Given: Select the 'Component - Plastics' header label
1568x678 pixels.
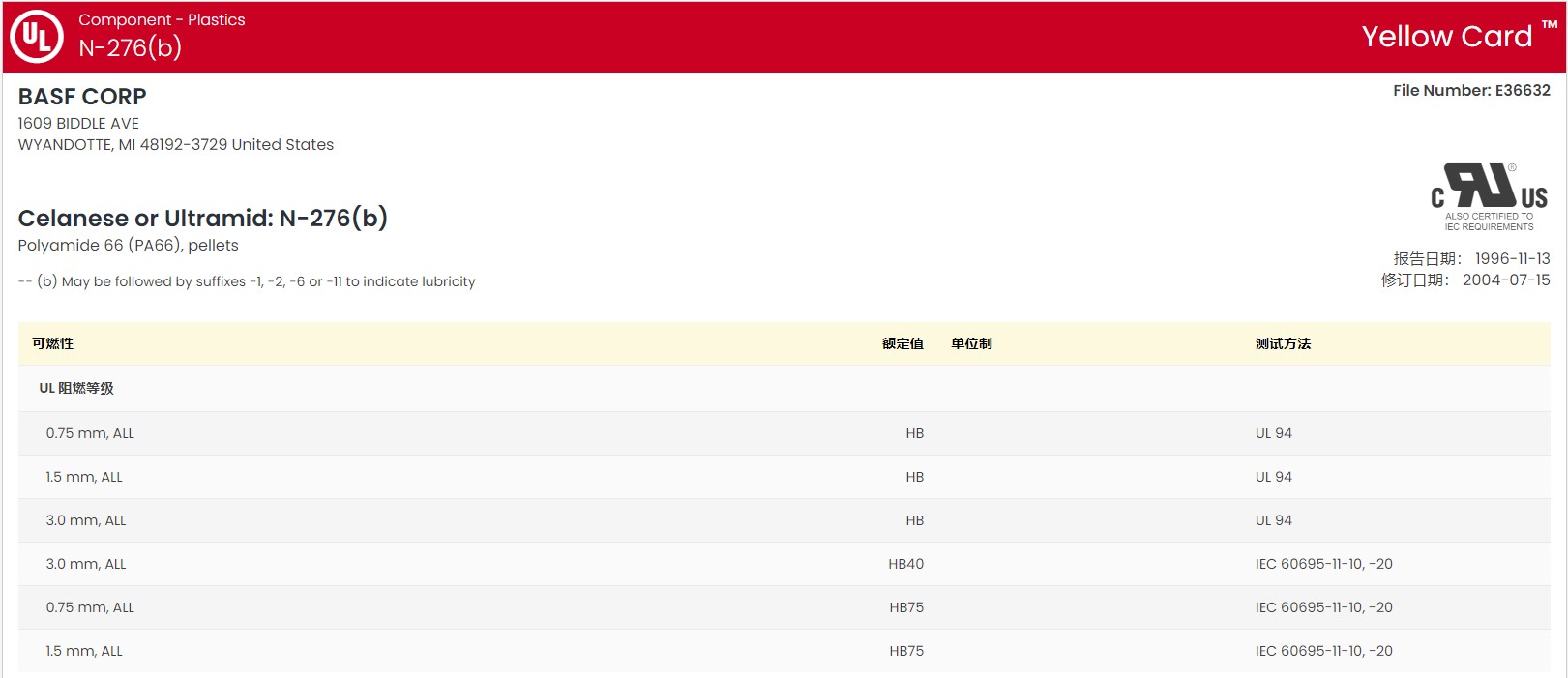Looking at the screenshot, I should [x=162, y=19].
